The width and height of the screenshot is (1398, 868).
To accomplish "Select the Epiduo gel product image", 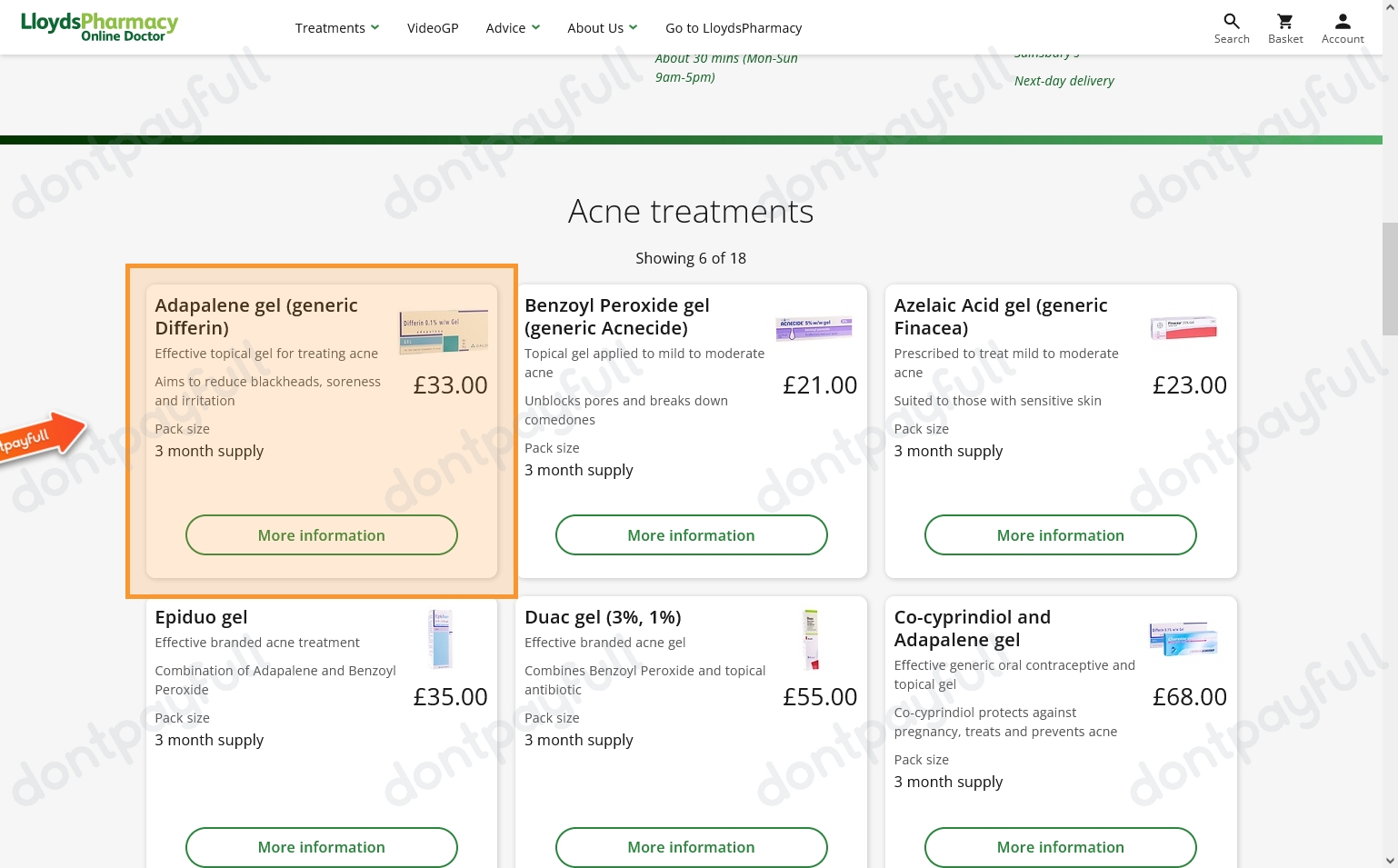I will pyautogui.click(x=441, y=639).
